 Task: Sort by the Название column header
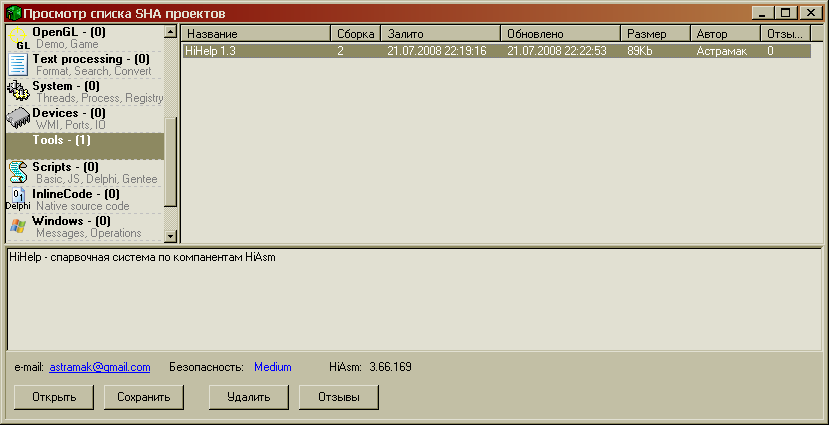[255, 34]
